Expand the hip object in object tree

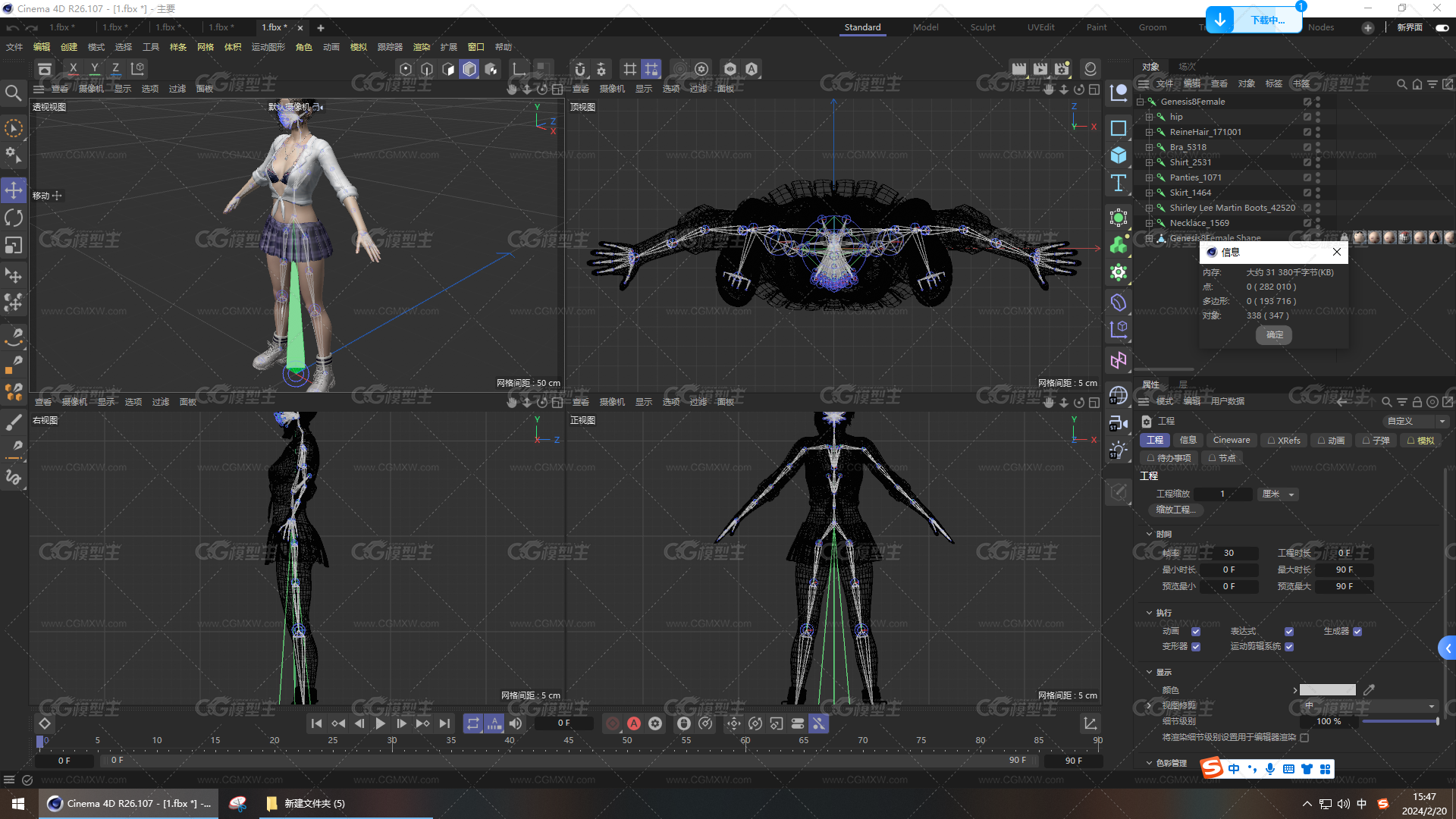1149,117
